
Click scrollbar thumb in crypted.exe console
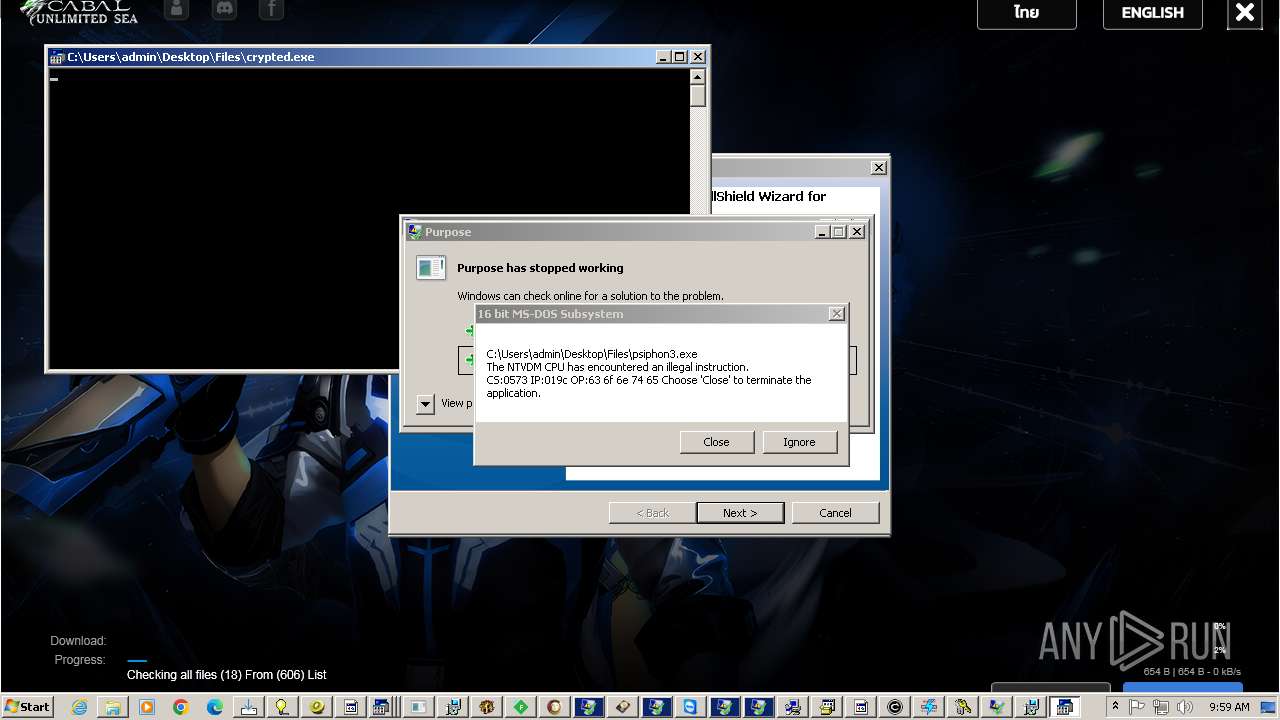(x=698, y=96)
